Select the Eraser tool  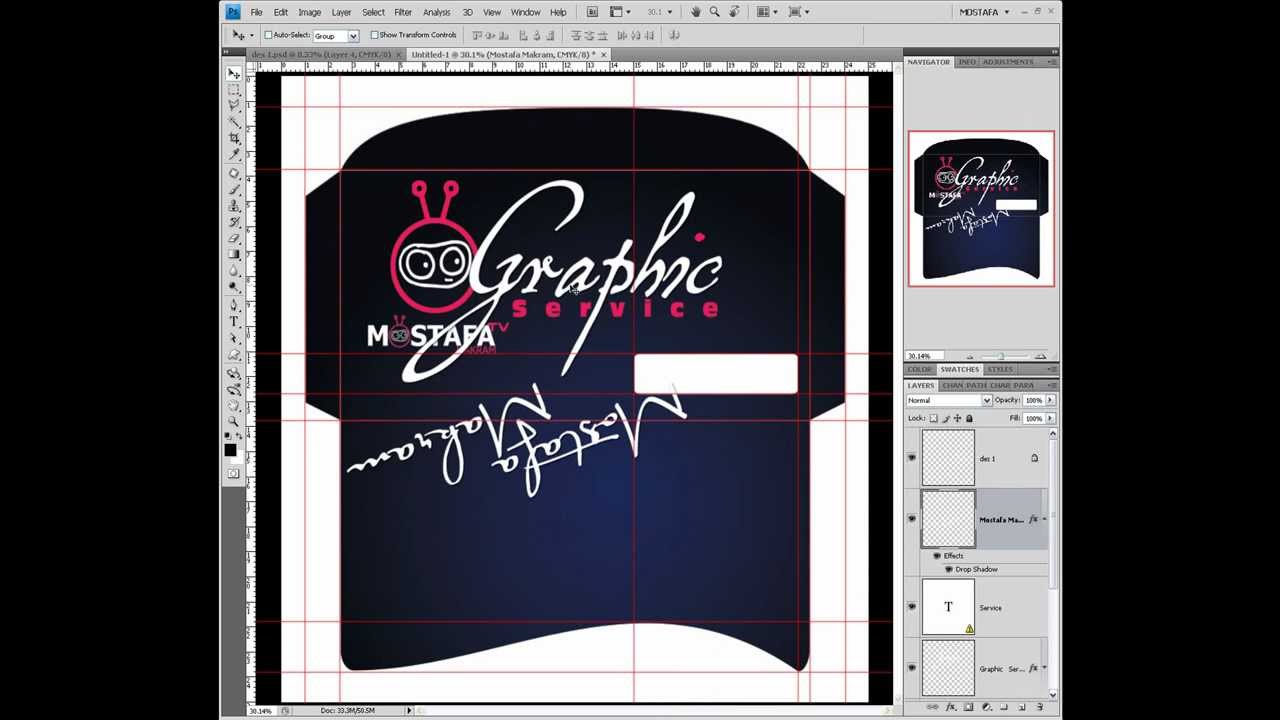tap(234, 237)
